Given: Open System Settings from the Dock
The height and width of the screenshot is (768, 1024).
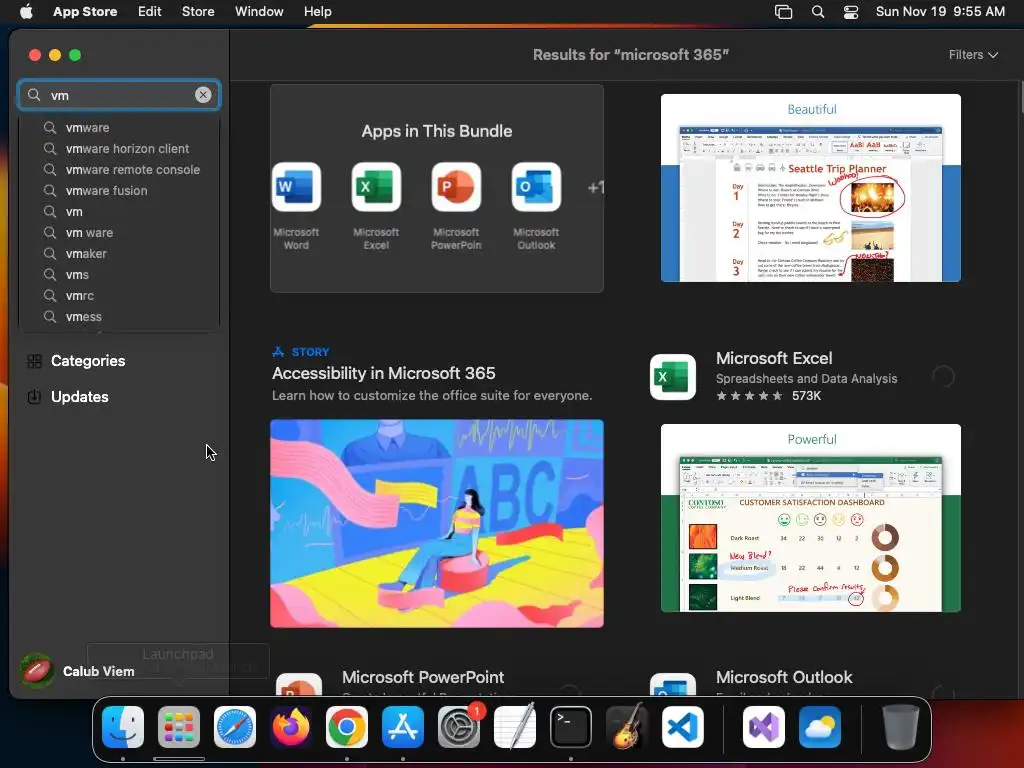Looking at the screenshot, I should coord(458,727).
